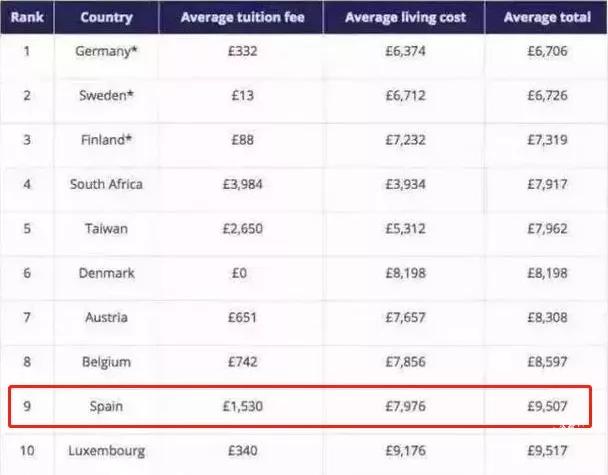Click South Africa's £3,984 tuition fee cell

click(240, 184)
